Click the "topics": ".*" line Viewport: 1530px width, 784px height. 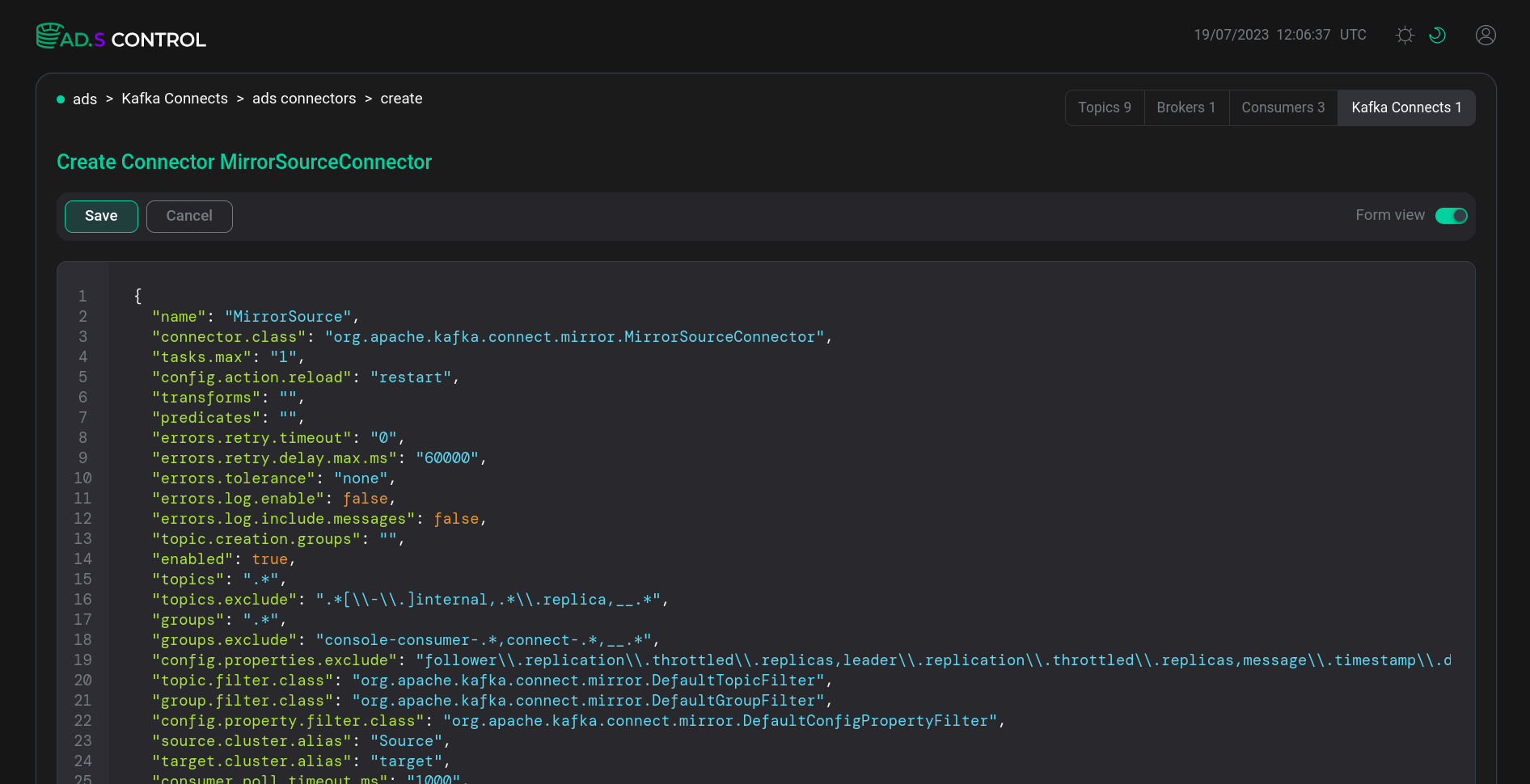pyautogui.click(x=219, y=580)
